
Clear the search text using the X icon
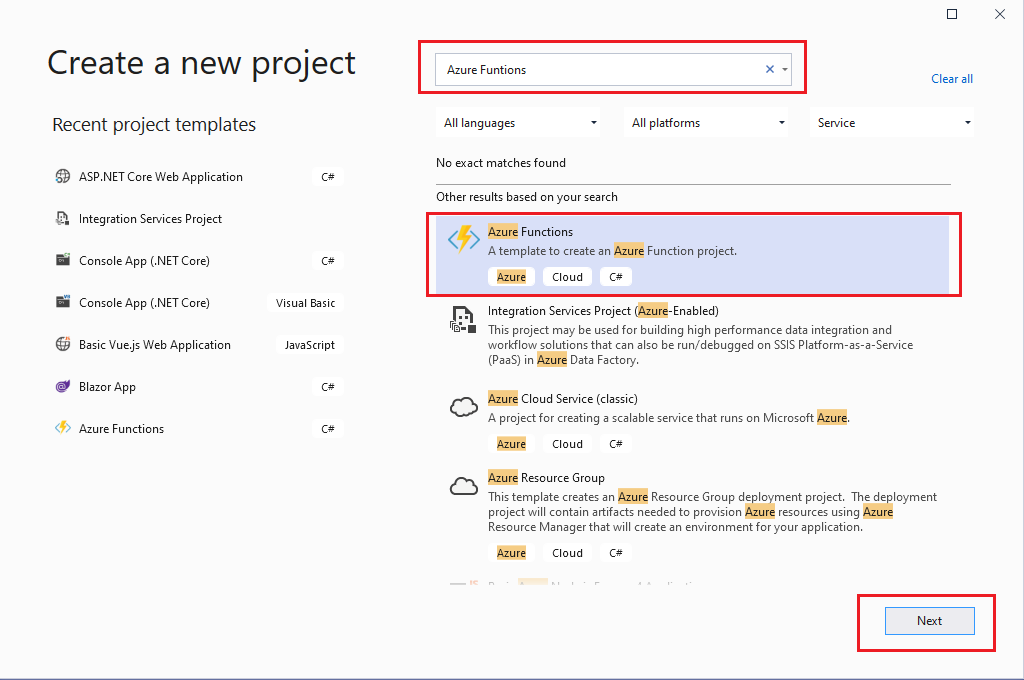(x=768, y=69)
